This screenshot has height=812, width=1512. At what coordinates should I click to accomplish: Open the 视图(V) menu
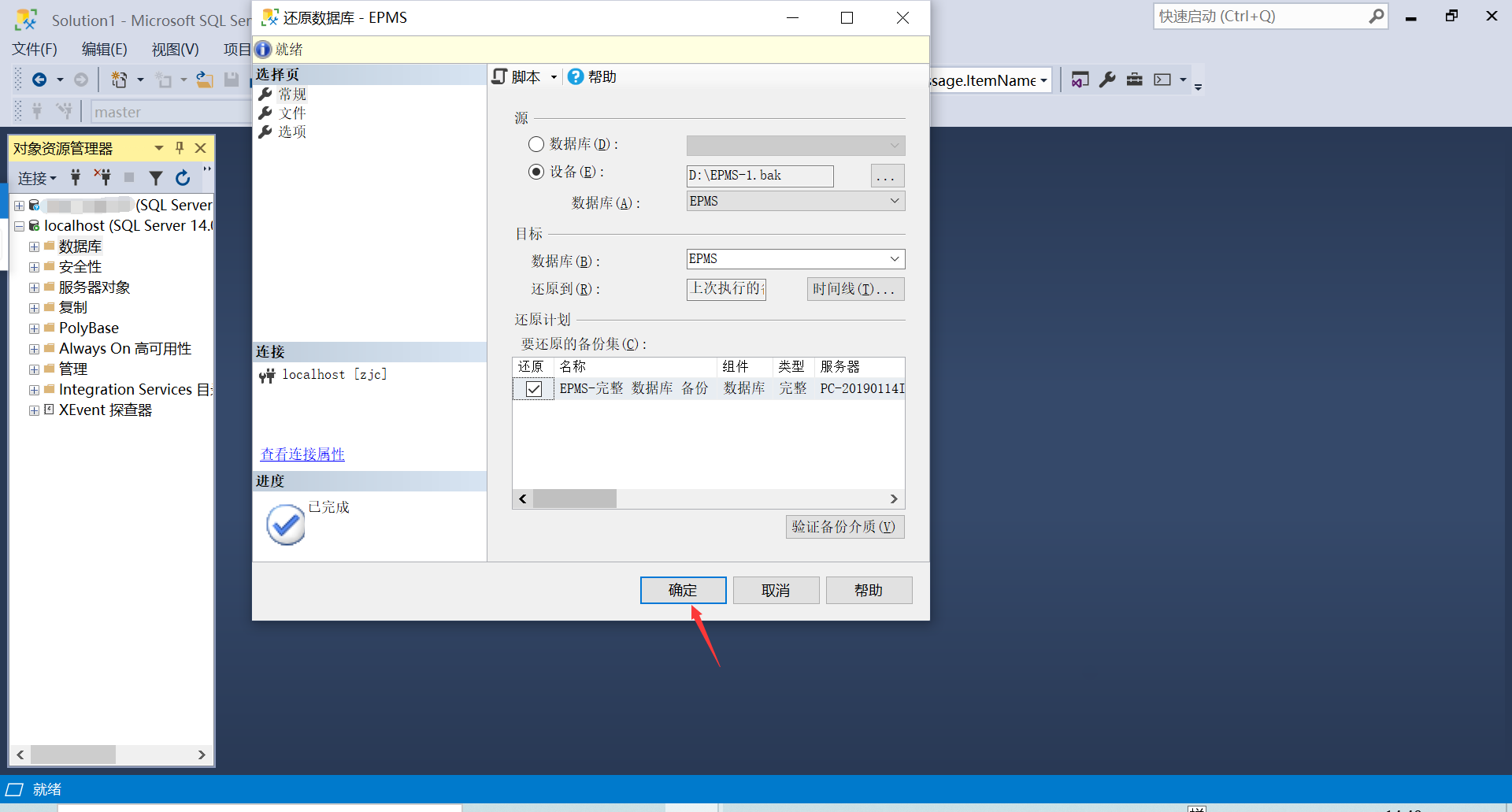(175, 50)
